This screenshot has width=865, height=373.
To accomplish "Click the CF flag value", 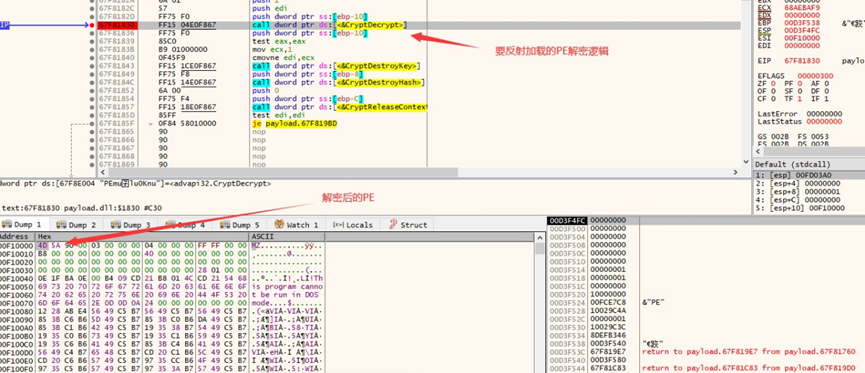I will 773,99.
